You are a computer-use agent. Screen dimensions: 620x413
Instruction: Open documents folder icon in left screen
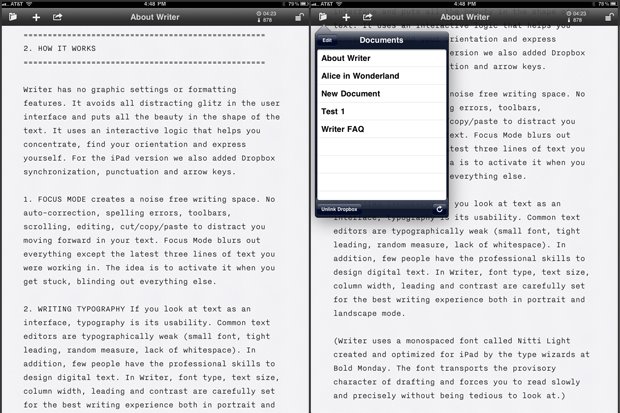[13, 17]
